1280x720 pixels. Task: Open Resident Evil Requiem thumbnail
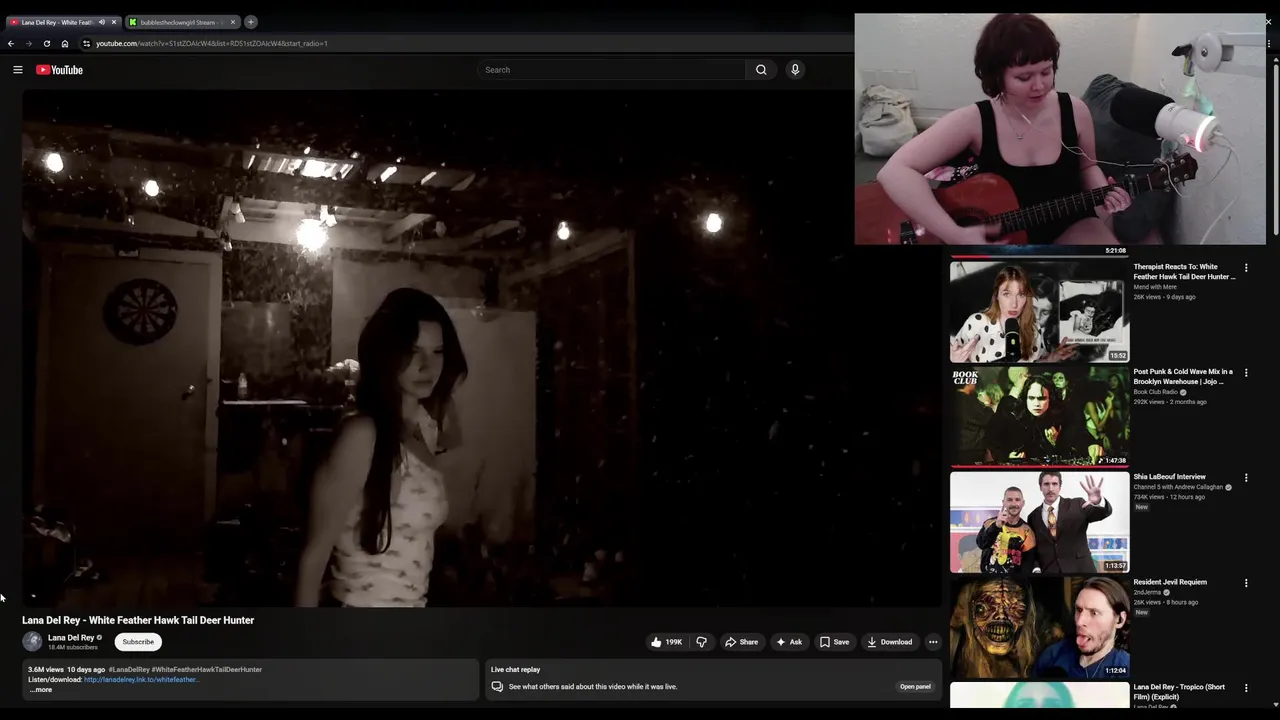pos(1039,627)
